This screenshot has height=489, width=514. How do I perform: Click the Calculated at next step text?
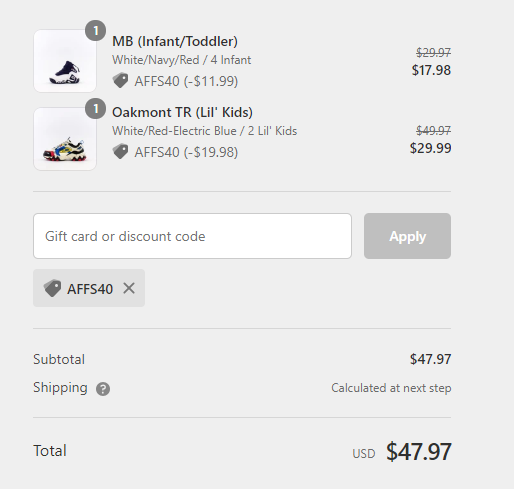(391, 388)
